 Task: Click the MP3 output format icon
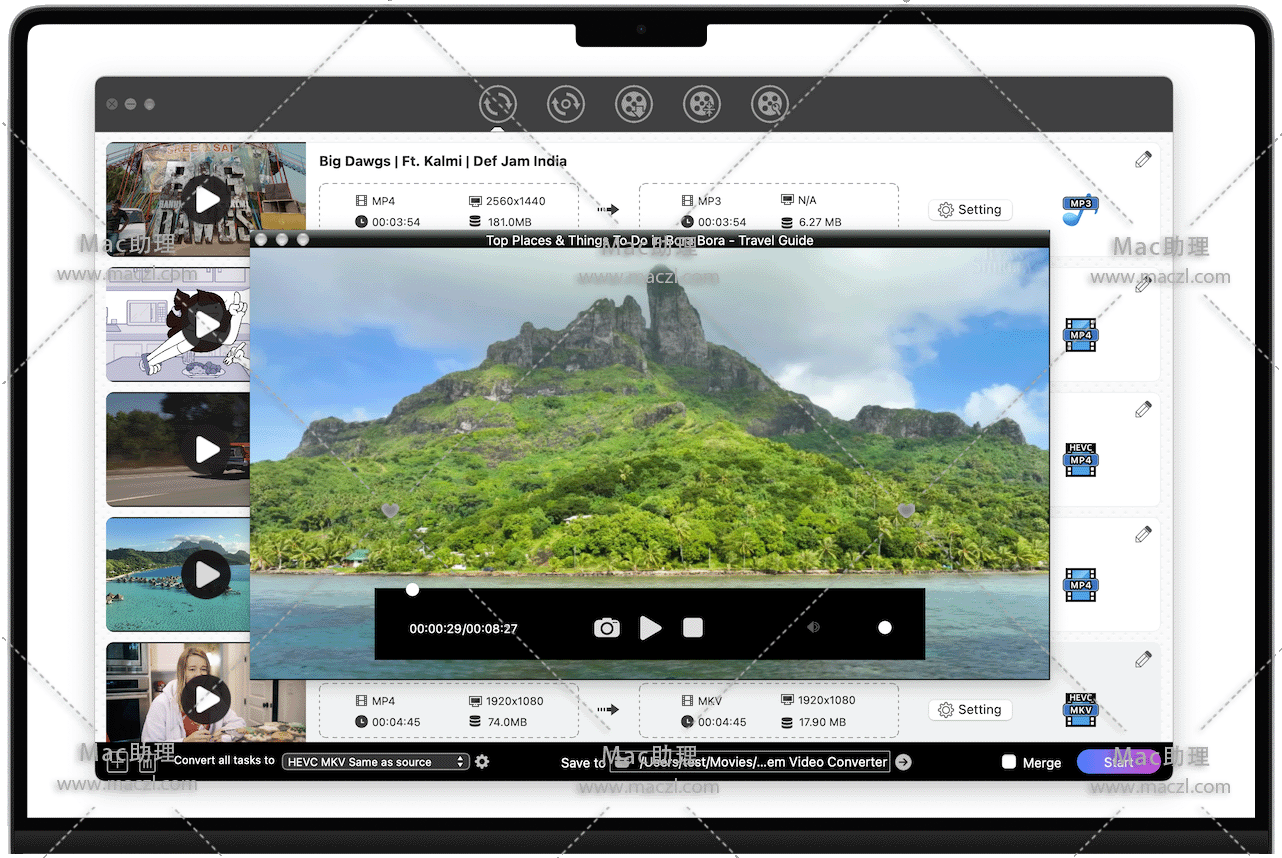1080,209
